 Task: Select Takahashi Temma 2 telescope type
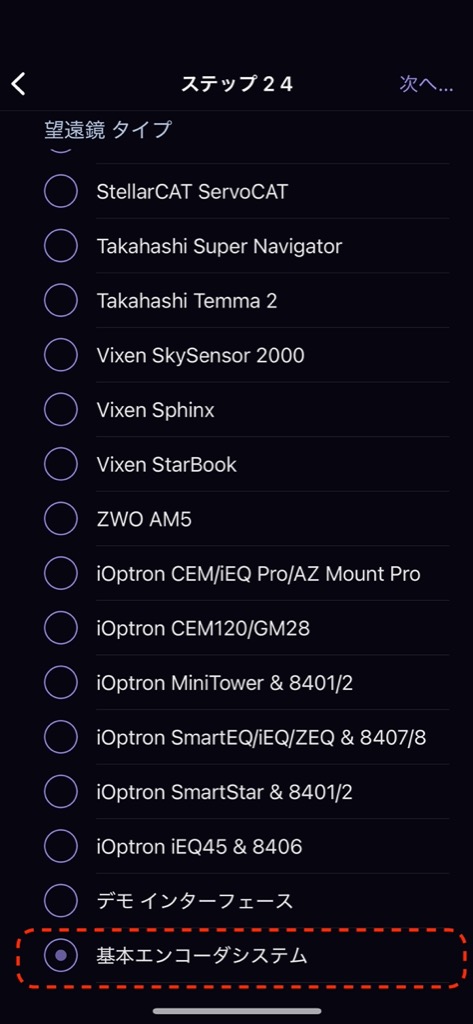(x=61, y=300)
